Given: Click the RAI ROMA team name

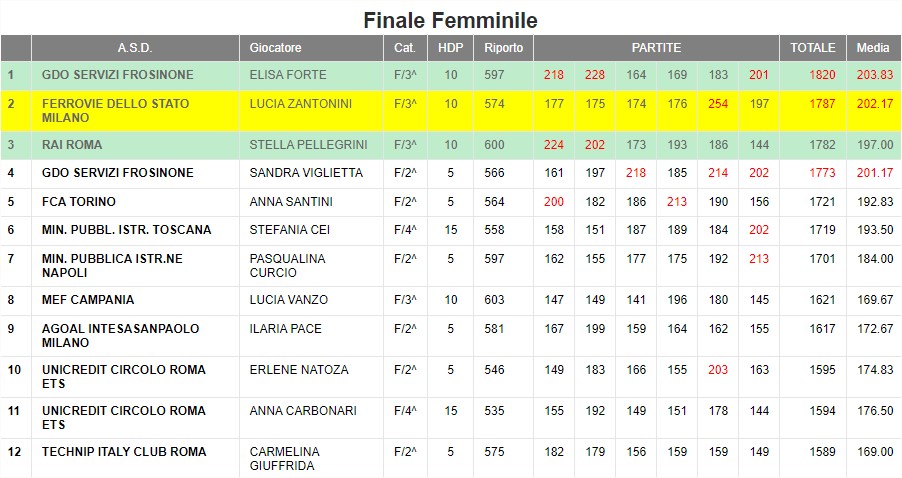Looking at the screenshot, I should pos(72,145).
